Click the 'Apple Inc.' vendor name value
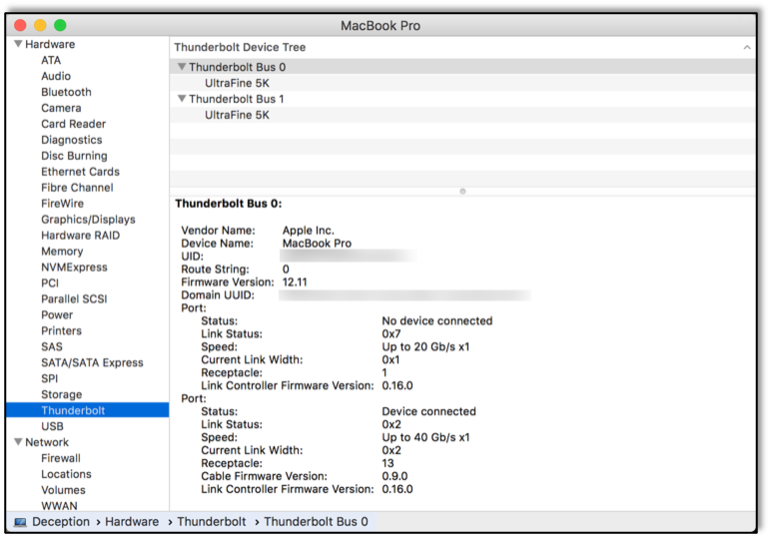The width and height of the screenshot is (770, 538). click(308, 231)
